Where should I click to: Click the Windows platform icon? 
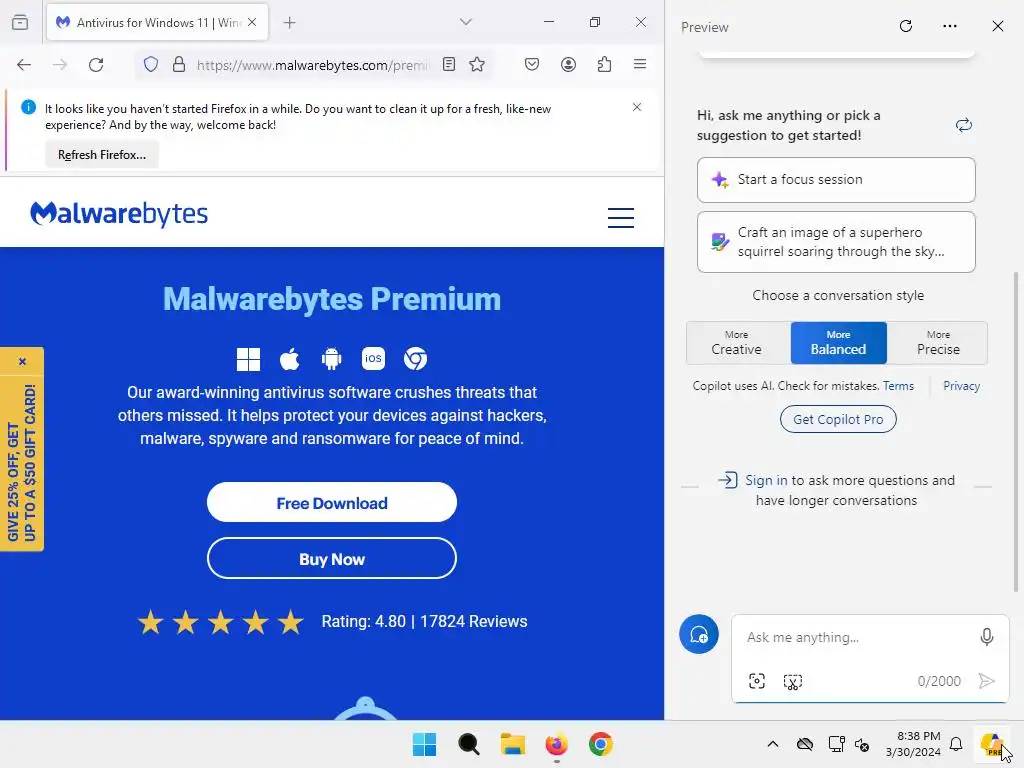248,359
